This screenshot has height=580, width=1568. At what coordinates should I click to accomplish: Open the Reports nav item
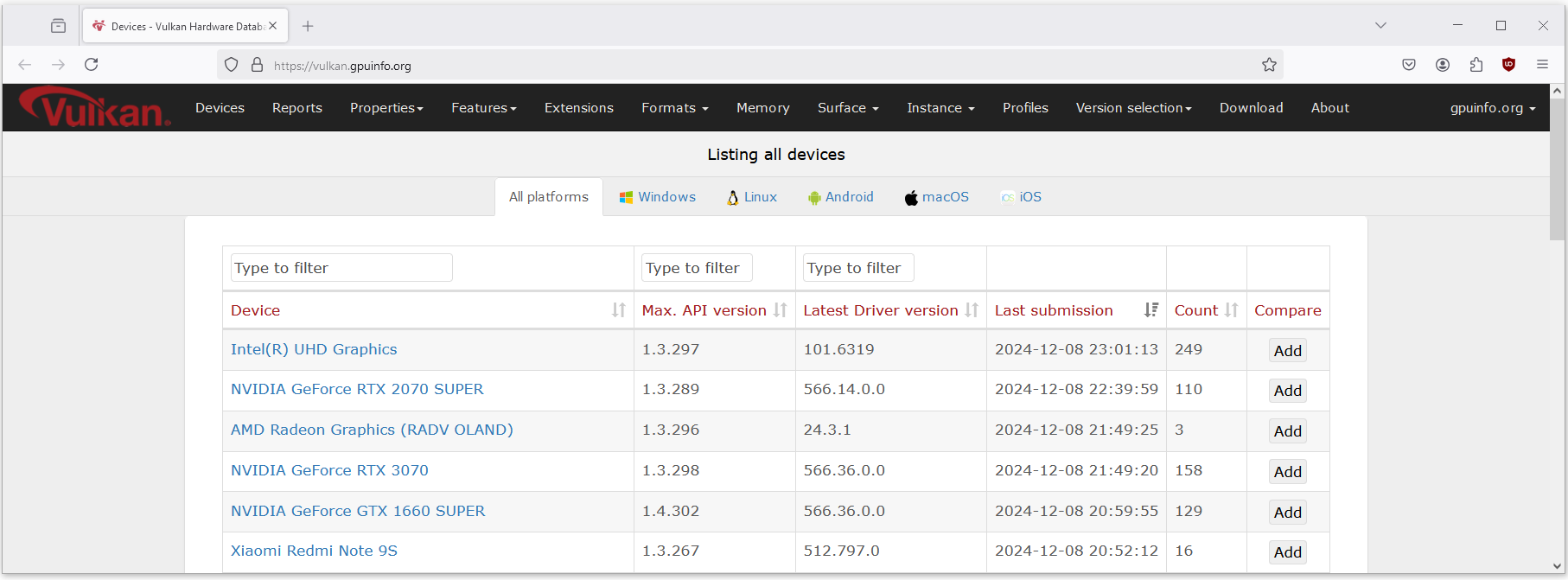tap(297, 108)
